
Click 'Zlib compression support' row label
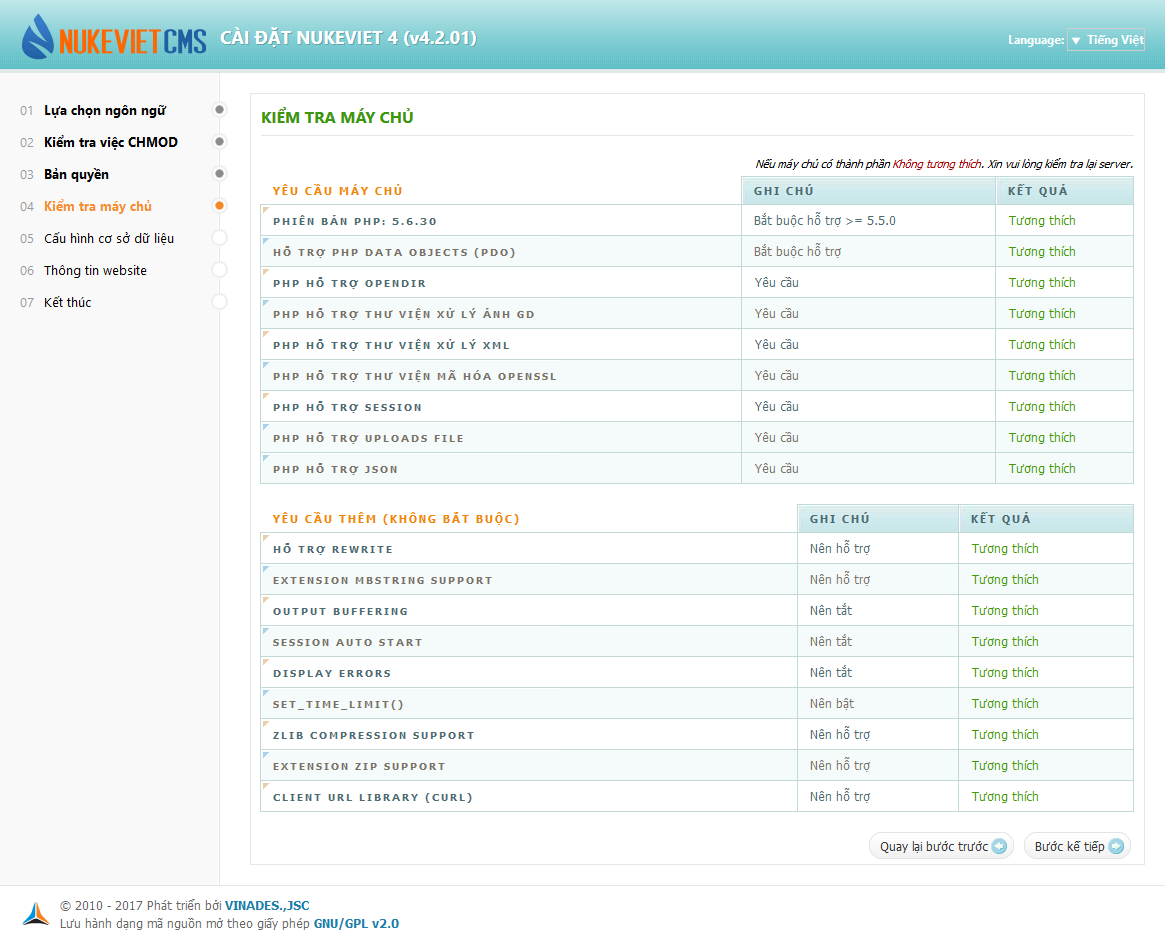[374, 735]
